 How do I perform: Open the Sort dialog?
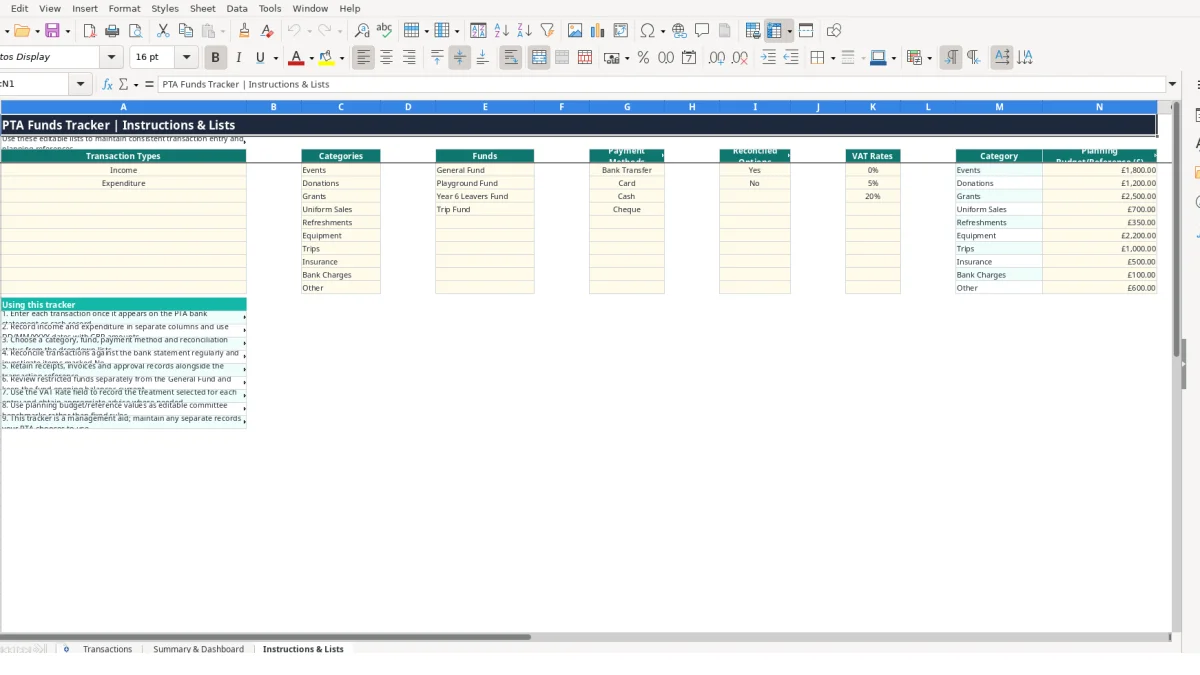[478, 31]
